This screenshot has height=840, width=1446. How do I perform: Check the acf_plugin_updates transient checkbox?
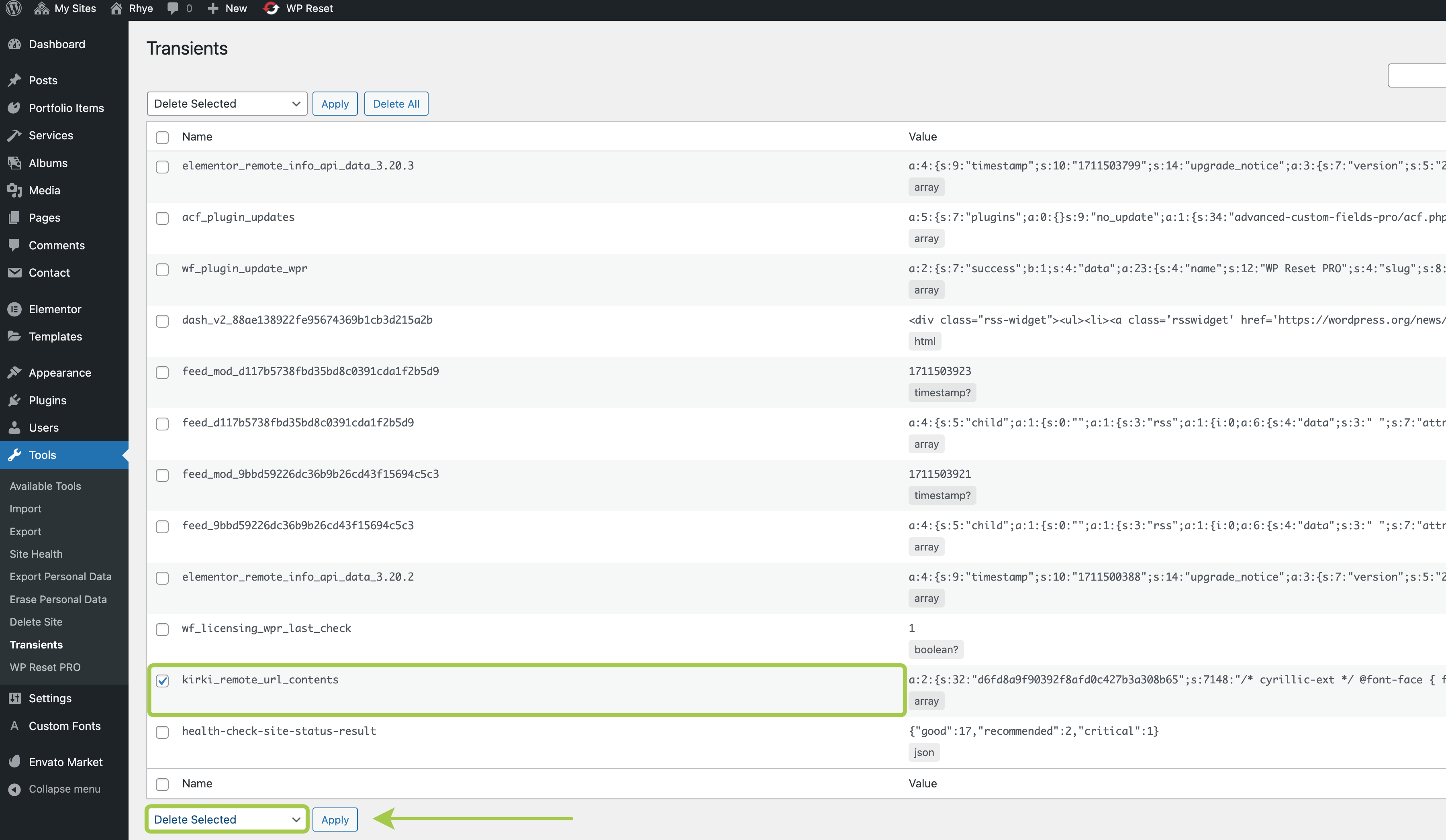pos(162,218)
